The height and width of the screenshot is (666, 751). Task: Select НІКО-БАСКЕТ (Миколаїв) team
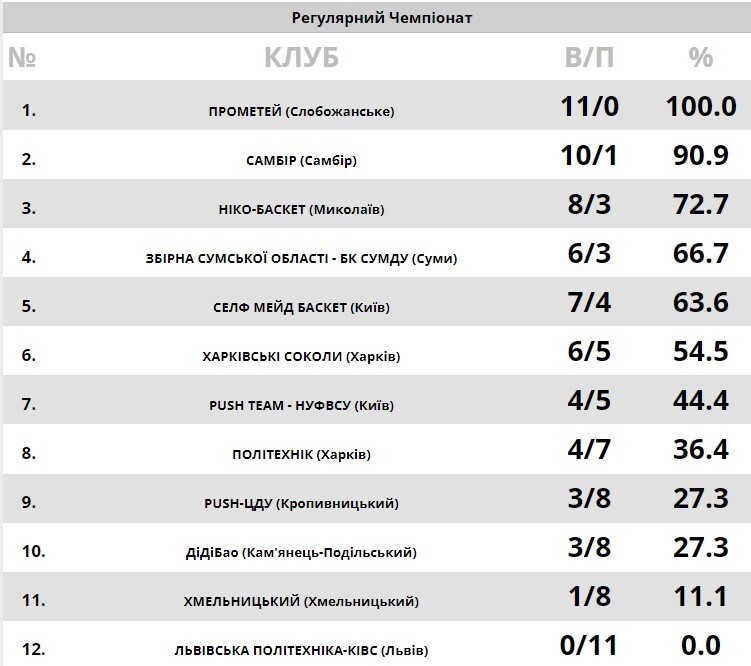pos(301,209)
